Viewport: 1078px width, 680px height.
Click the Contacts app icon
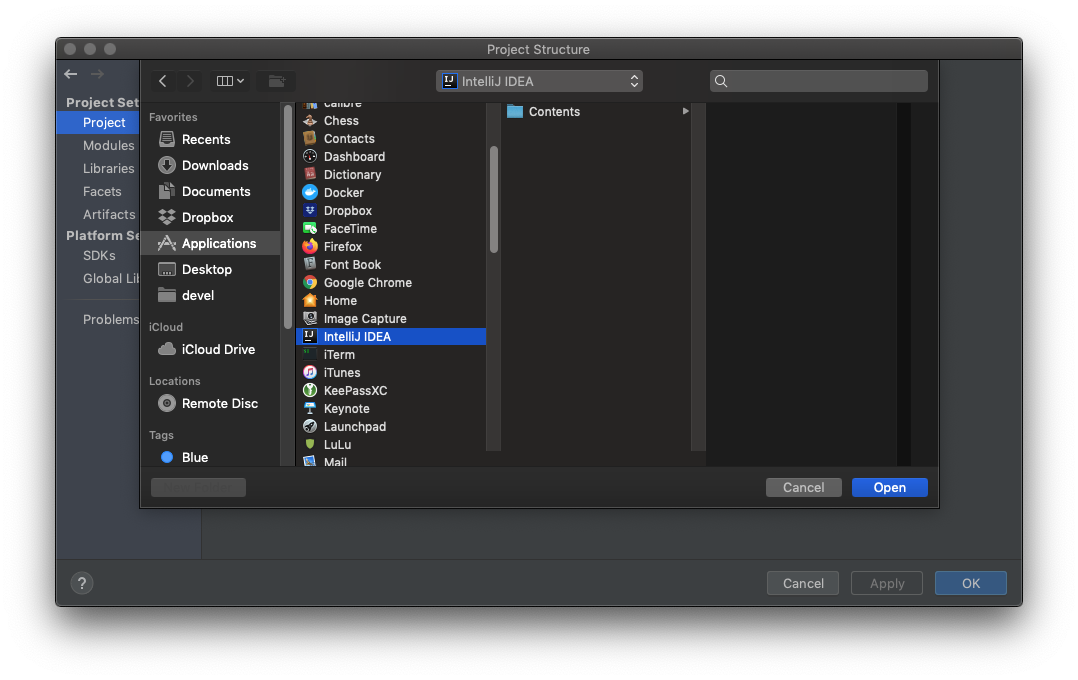[x=310, y=138]
